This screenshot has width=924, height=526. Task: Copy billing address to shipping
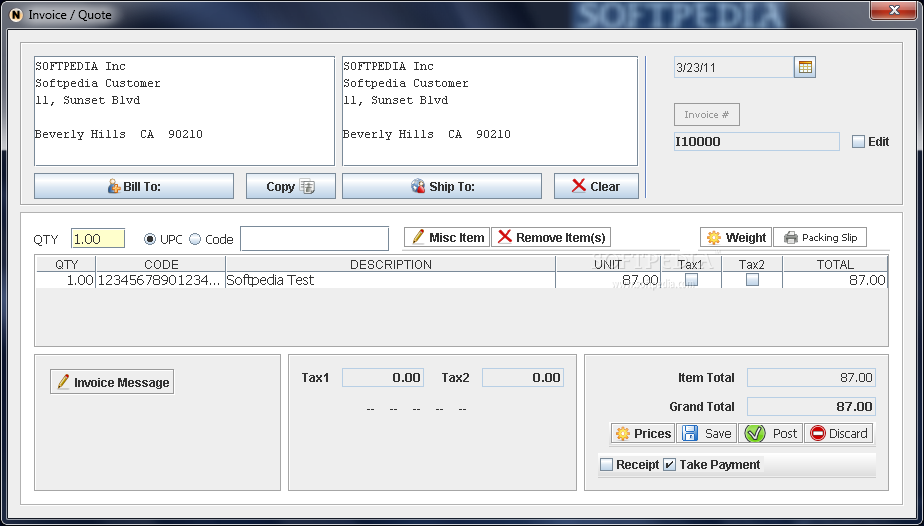(291, 186)
